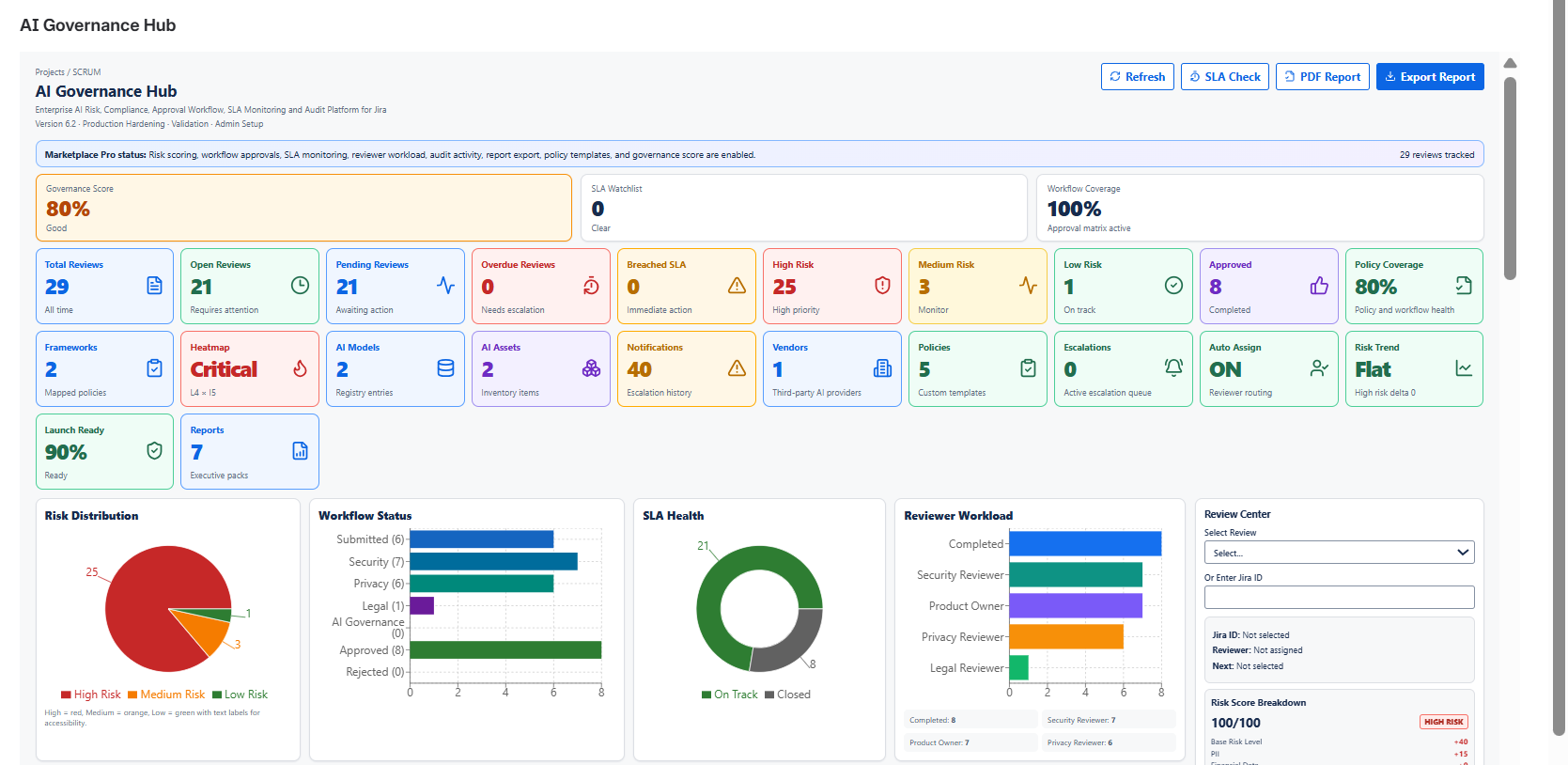Viewport: 1568px width, 765px height.
Task: Open the Projects breadcrumb link
Action: (x=50, y=72)
